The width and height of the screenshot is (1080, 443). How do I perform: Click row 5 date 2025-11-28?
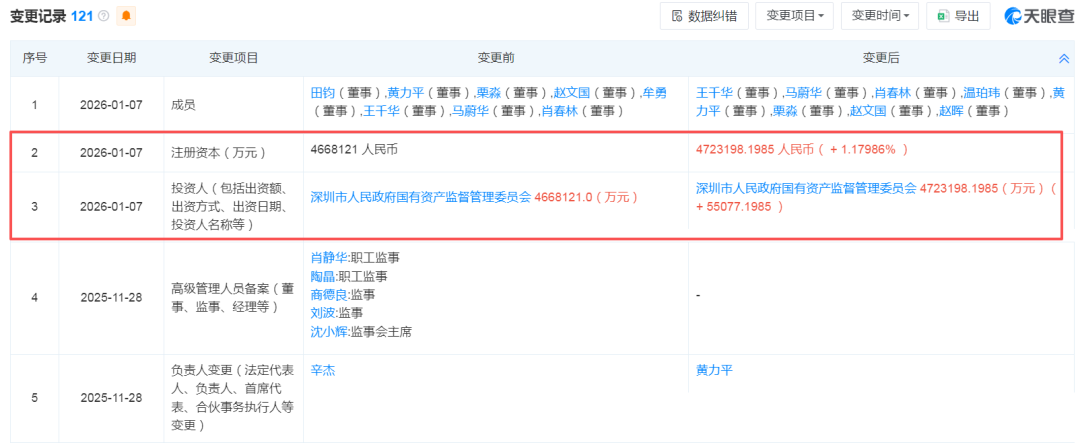[111, 398]
